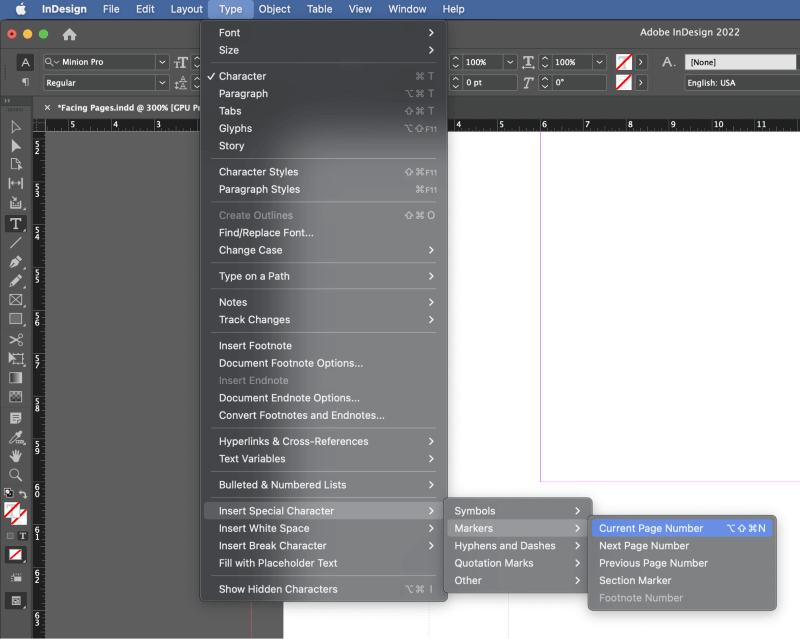This screenshot has height=639, width=800.
Task: Select the Type tool in toolbar
Action: (15, 224)
